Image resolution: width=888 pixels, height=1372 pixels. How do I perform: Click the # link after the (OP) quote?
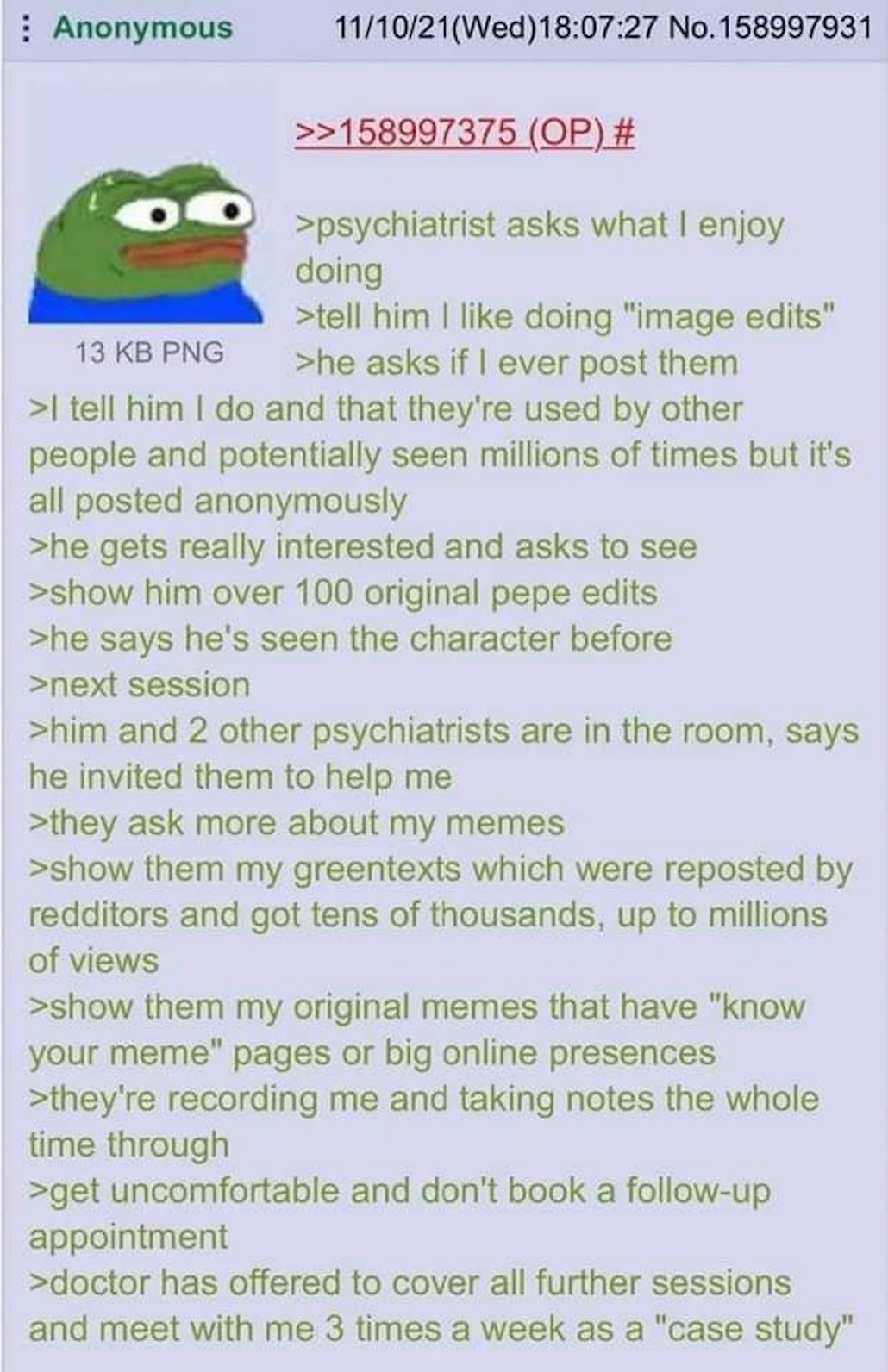[x=625, y=132]
